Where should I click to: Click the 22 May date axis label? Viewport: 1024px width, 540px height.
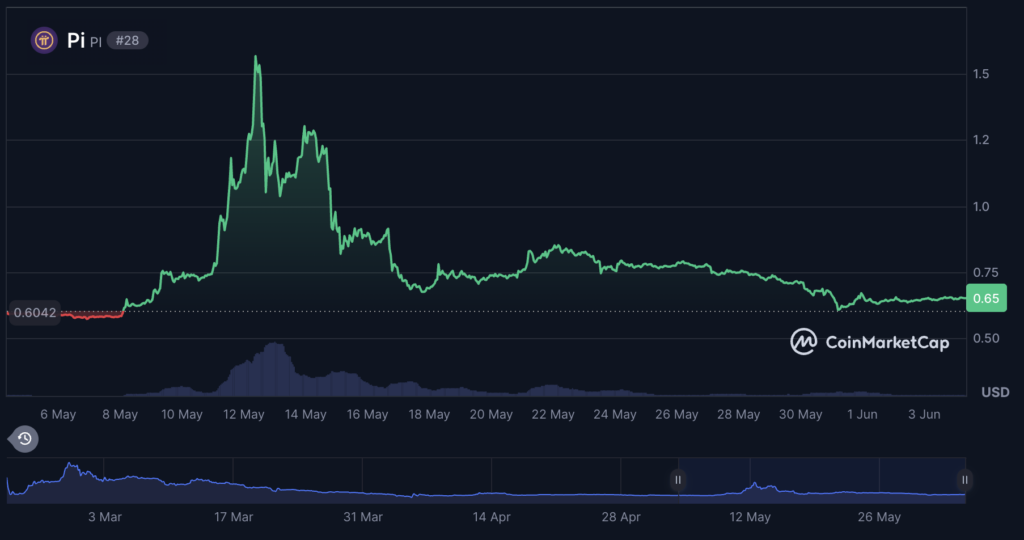552,414
